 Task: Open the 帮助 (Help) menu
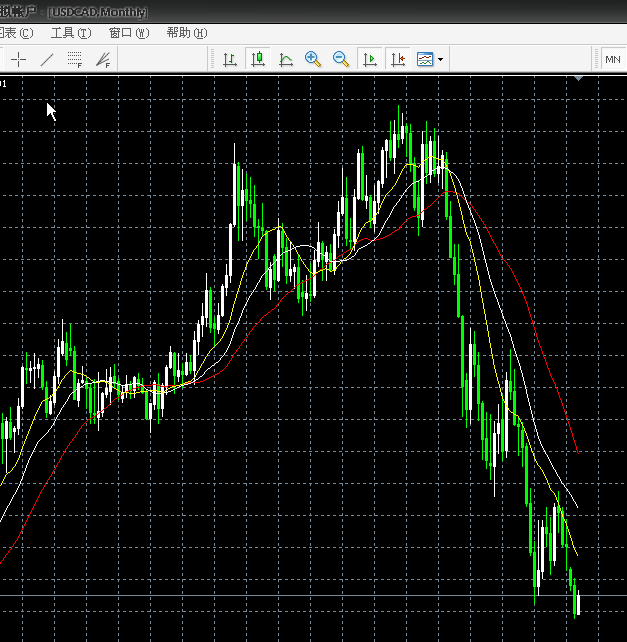coord(186,33)
